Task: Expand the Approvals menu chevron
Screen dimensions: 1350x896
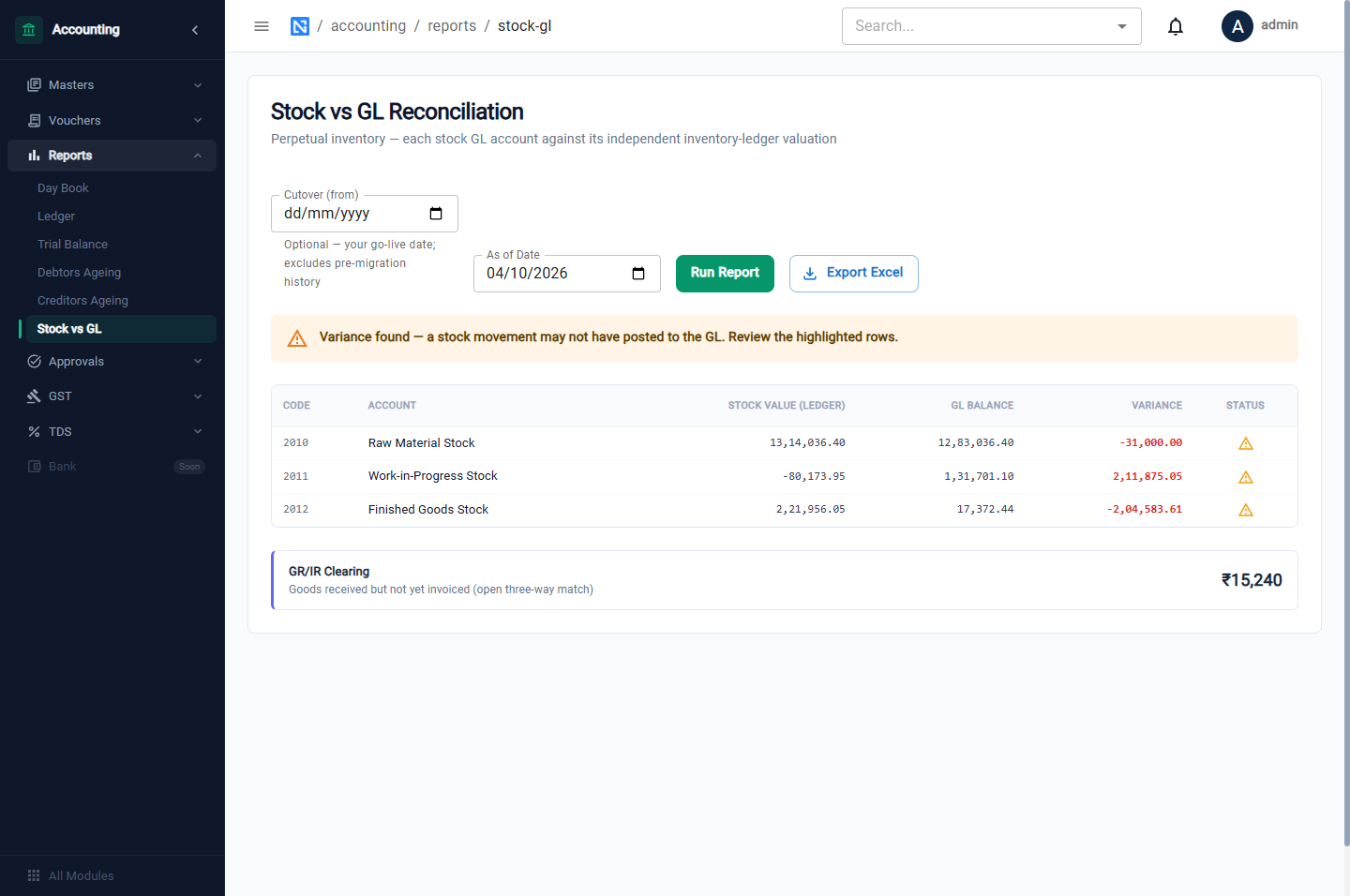Action: pyautogui.click(x=198, y=362)
